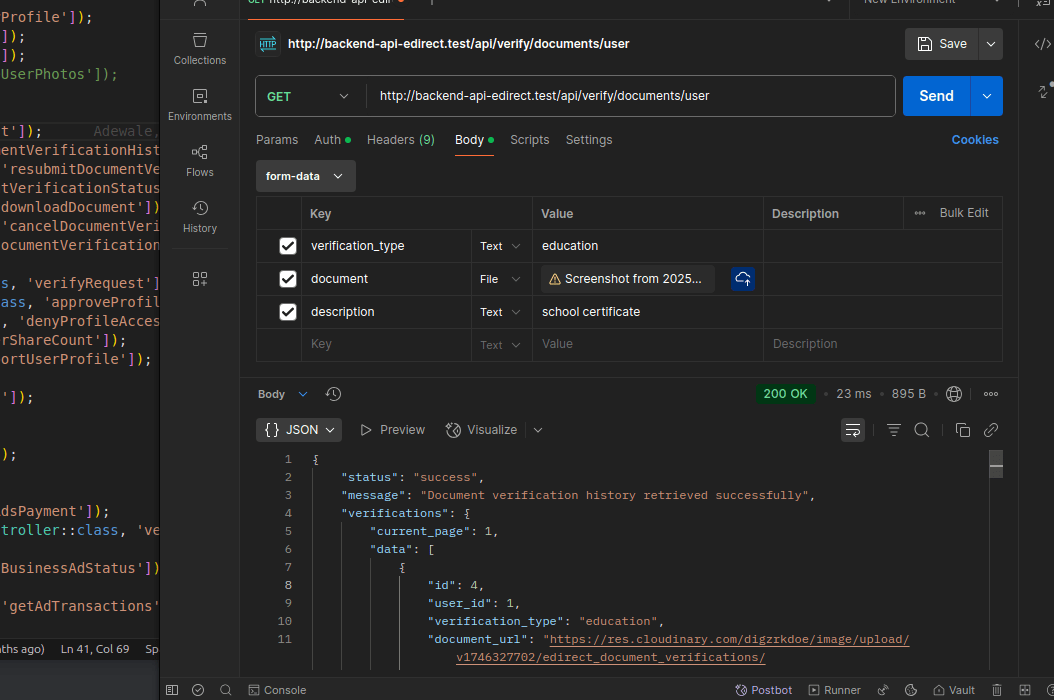
Task: Click the link icon in response toolbar
Action: tap(991, 430)
